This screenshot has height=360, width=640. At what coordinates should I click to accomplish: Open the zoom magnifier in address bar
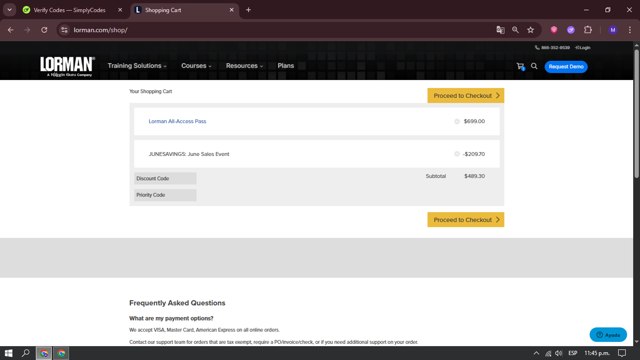[516, 30]
